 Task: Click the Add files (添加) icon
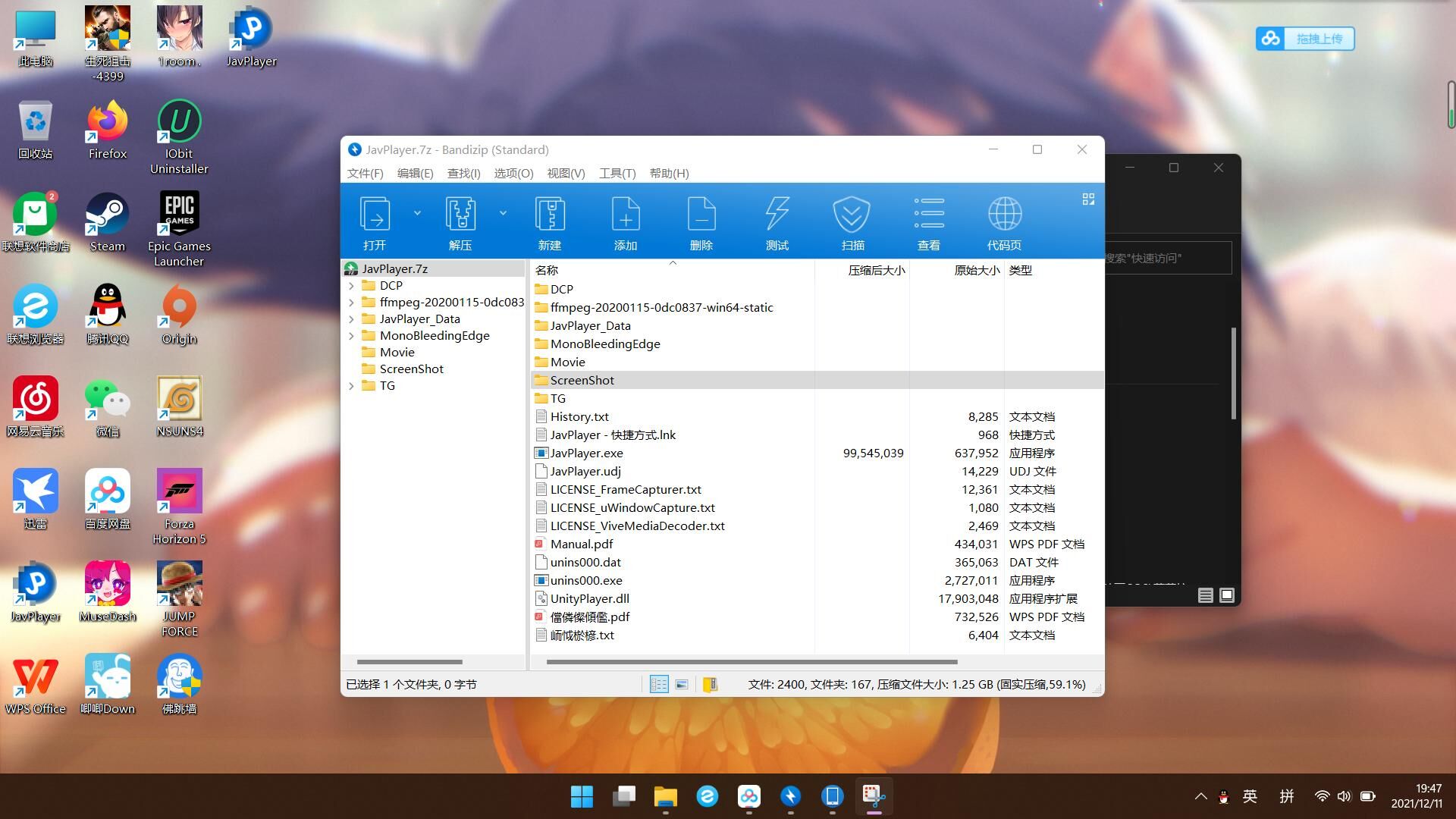point(626,221)
